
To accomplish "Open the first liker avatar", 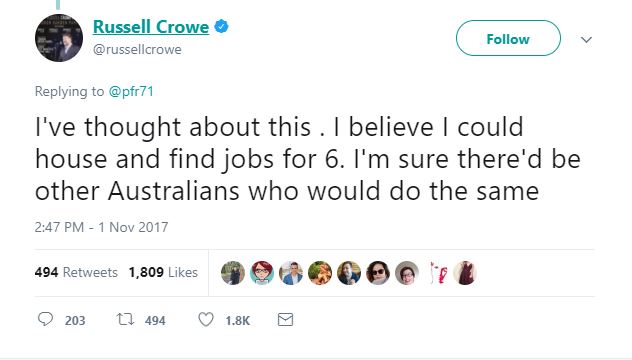I will point(233,273).
